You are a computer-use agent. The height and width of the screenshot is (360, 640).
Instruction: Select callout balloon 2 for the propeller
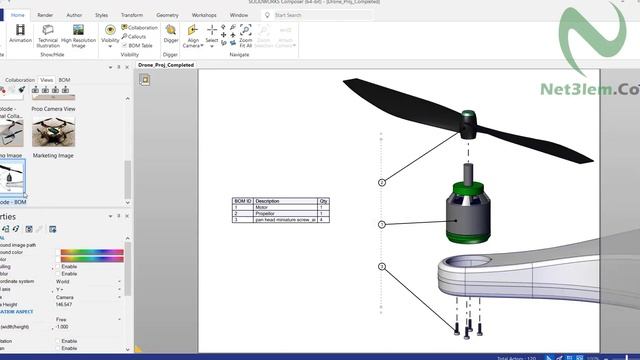(382, 182)
